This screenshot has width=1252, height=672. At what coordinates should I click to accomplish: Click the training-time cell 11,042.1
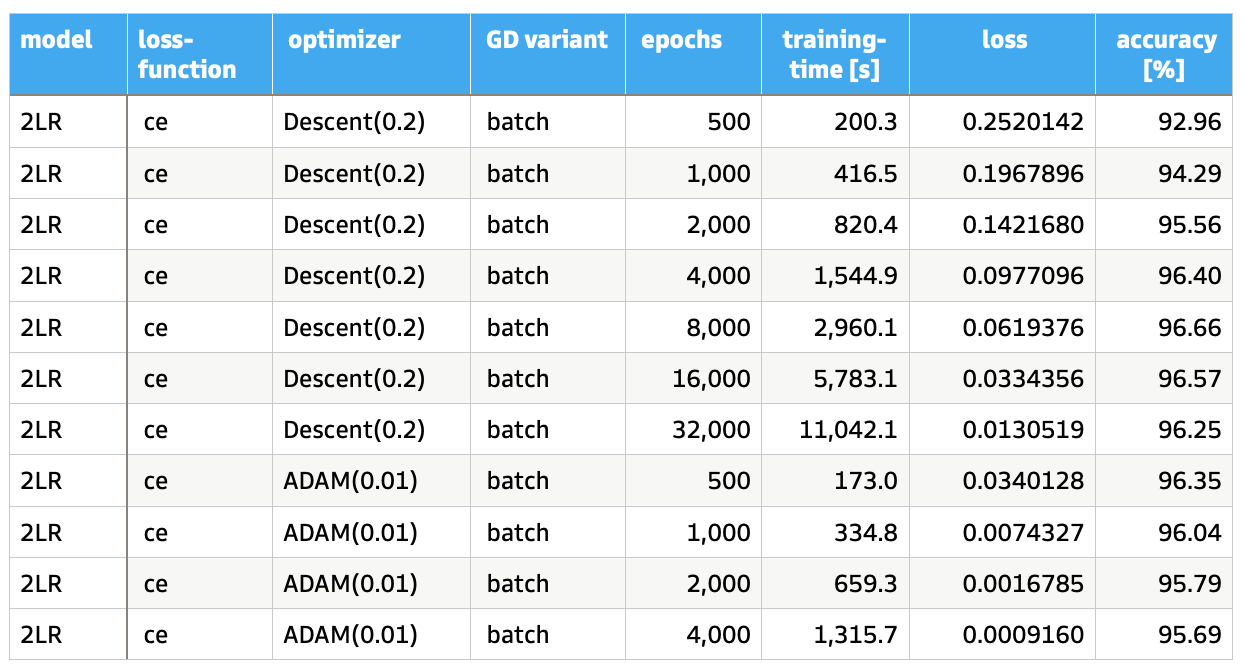(848, 430)
